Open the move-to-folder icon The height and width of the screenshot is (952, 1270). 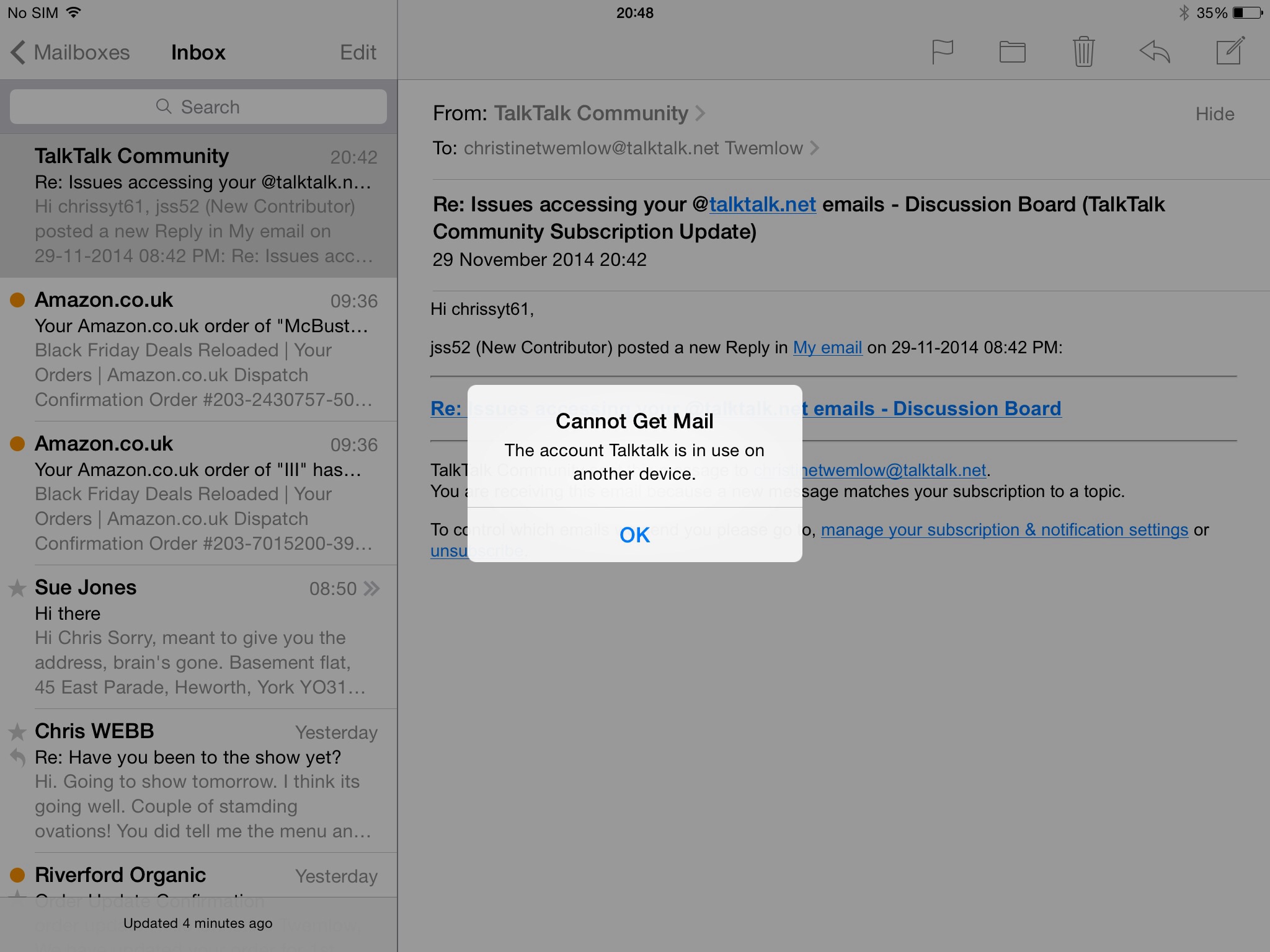tap(1012, 52)
